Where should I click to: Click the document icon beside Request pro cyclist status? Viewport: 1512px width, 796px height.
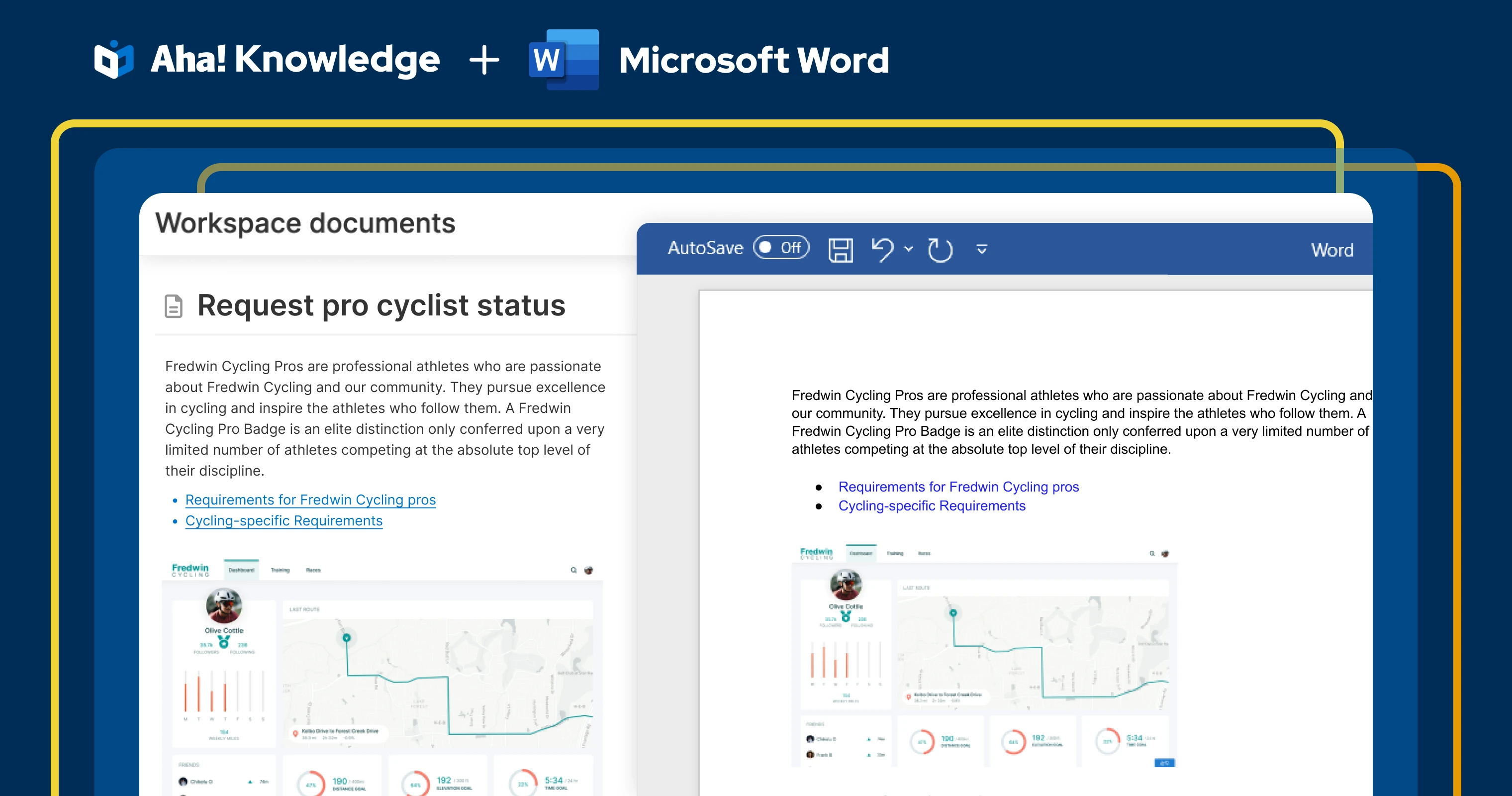173,306
